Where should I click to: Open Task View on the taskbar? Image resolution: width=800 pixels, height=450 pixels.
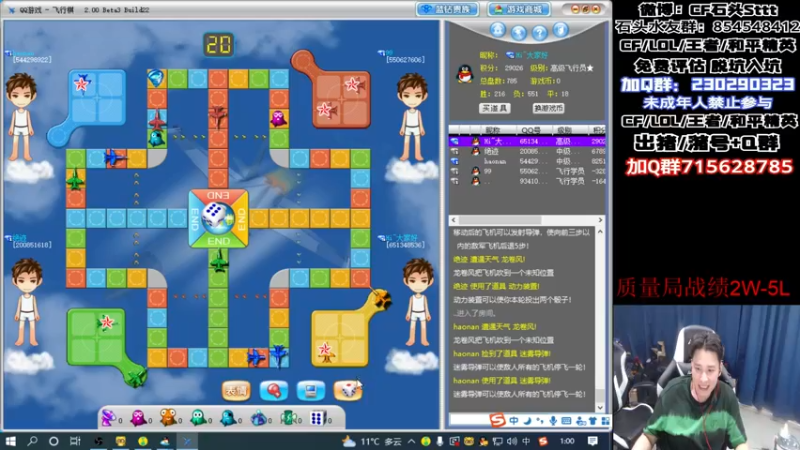click(x=75, y=441)
